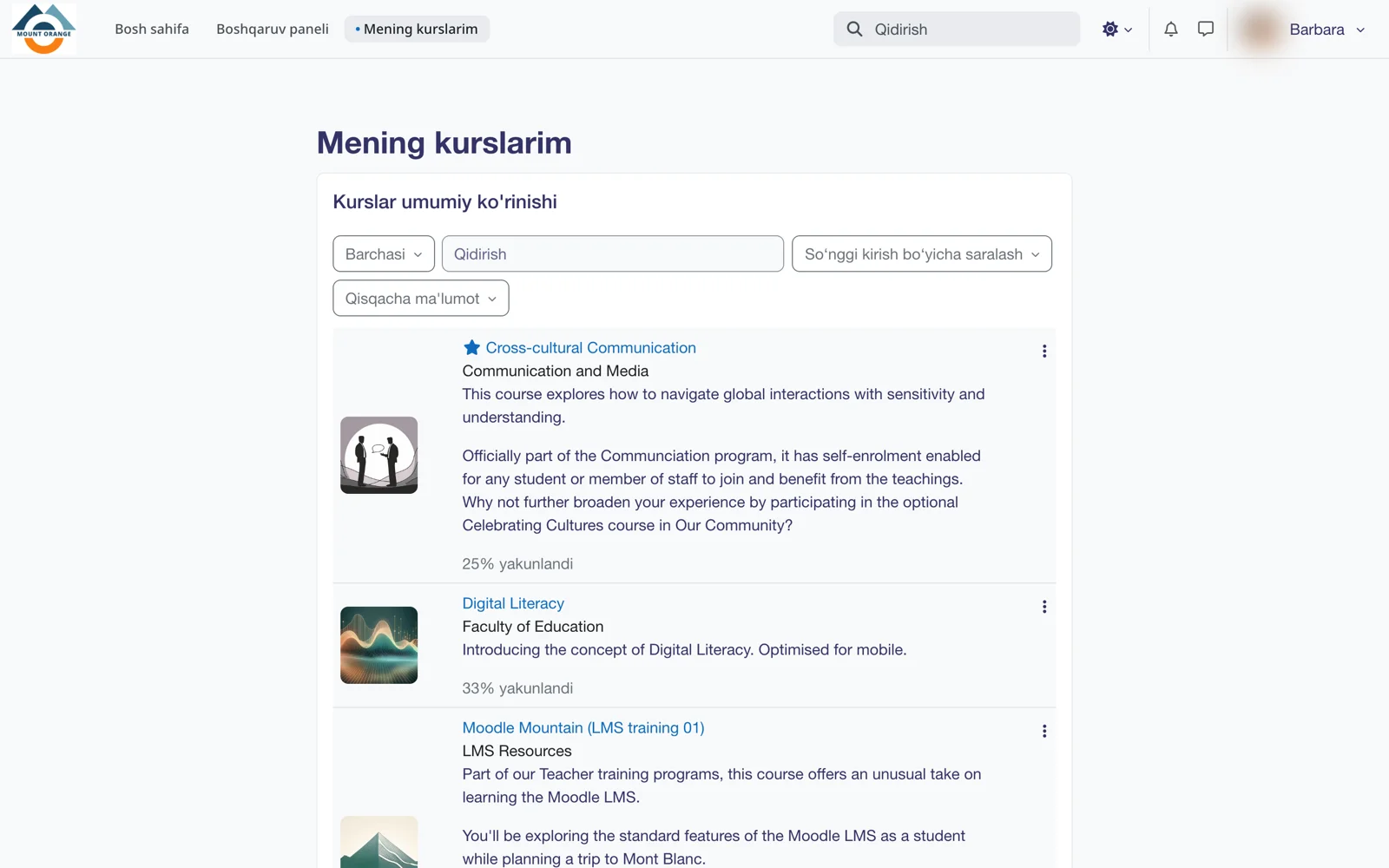Select the Mening kurslarim nav item
The height and width of the screenshot is (868, 1389).
[417, 29]
